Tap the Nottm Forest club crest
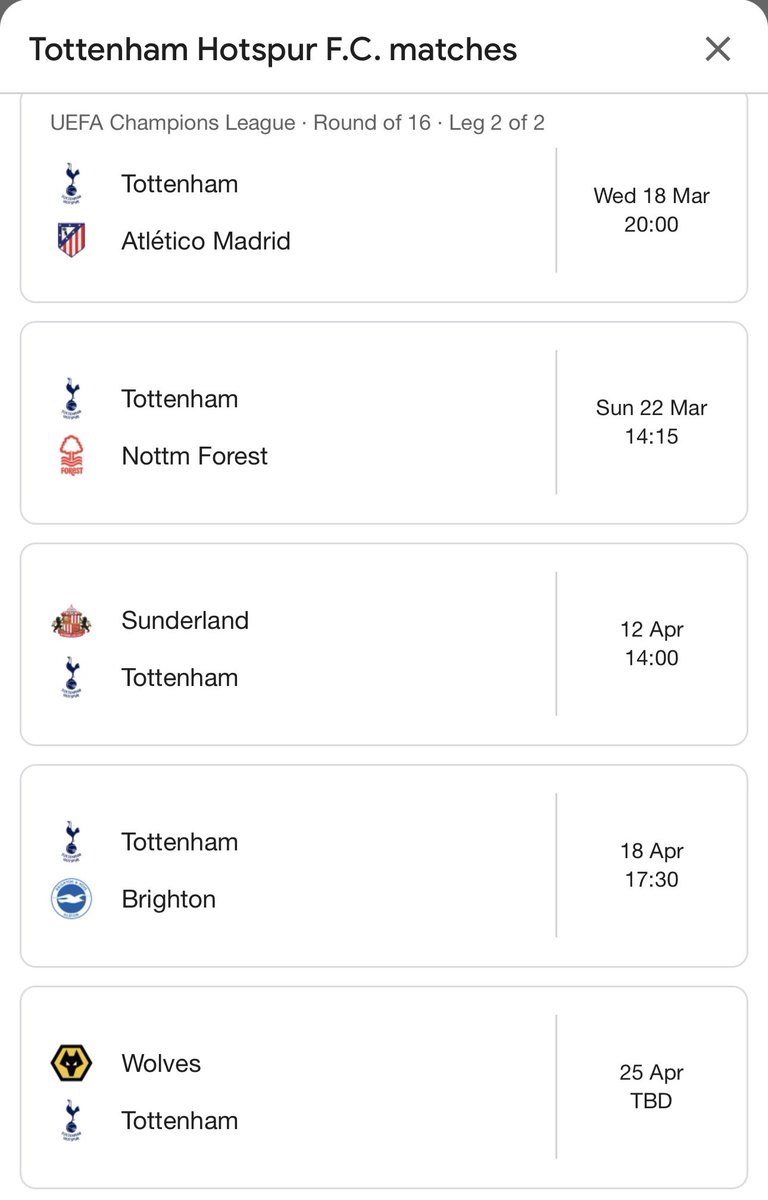 (71, 456)
